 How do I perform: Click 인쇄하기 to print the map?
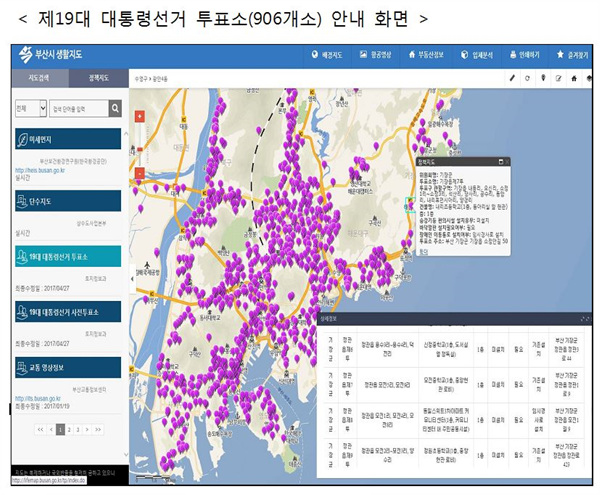click(x=525, y=55)
